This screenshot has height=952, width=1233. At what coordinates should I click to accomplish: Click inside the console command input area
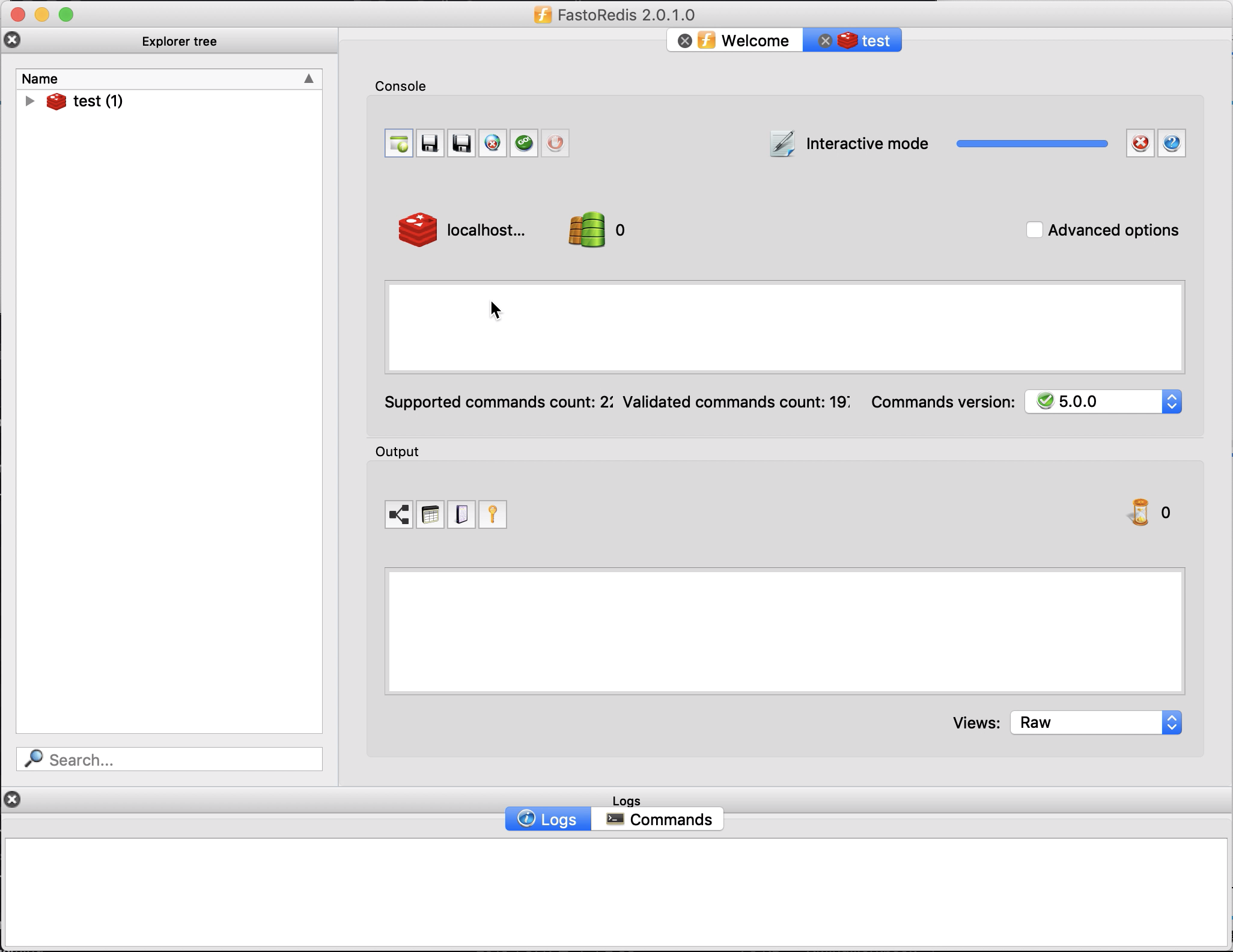click(x=785, y=327)
